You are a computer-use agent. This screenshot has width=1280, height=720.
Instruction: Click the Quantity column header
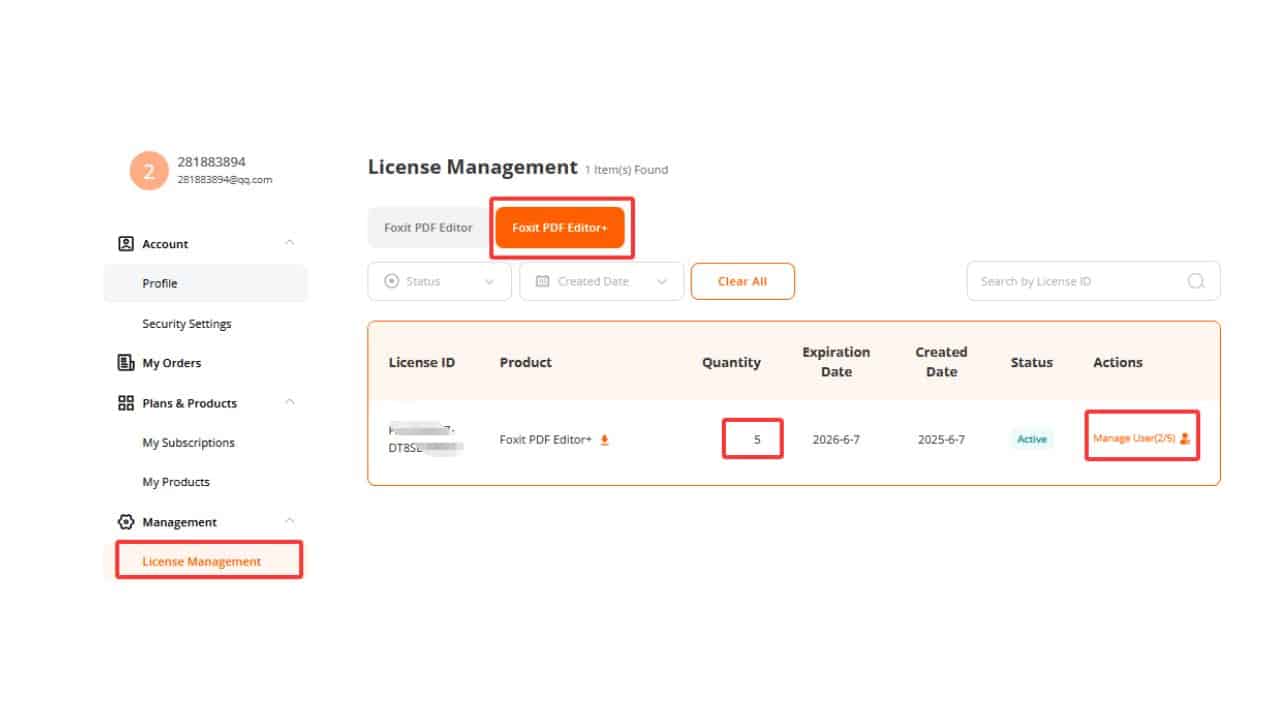pos(731,362)
